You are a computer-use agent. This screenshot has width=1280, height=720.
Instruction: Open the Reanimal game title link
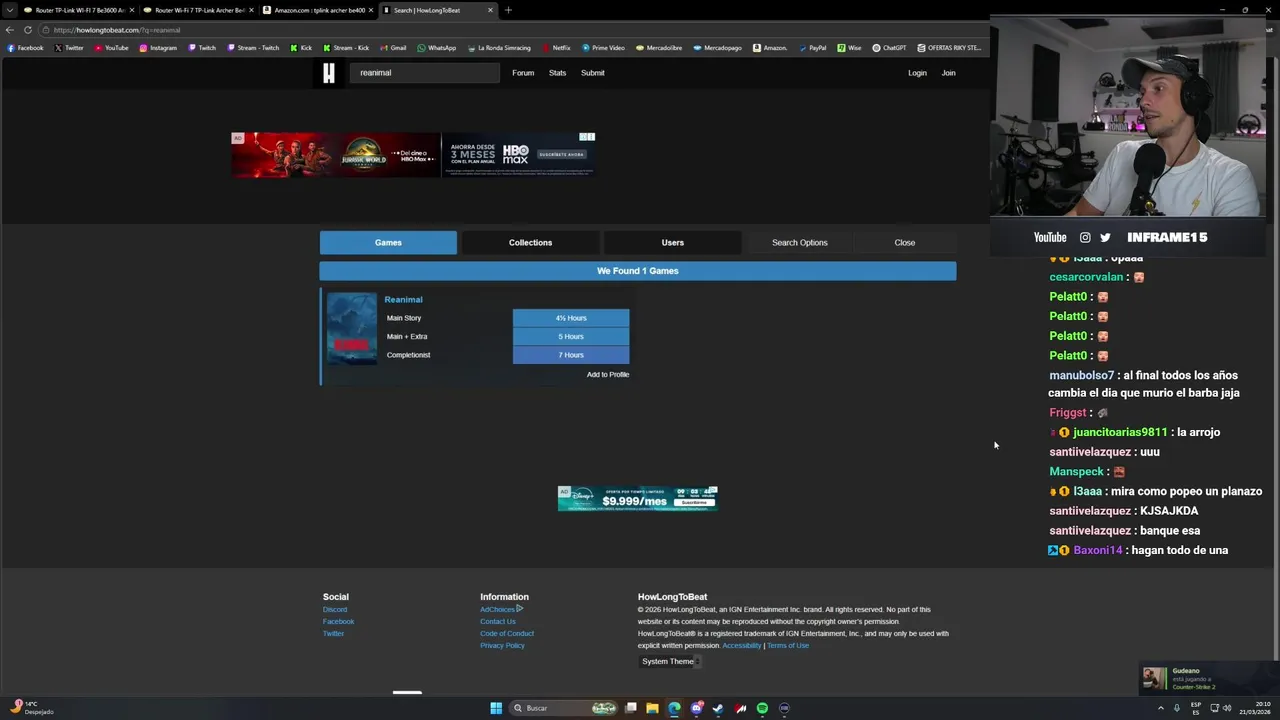point(403,299)
